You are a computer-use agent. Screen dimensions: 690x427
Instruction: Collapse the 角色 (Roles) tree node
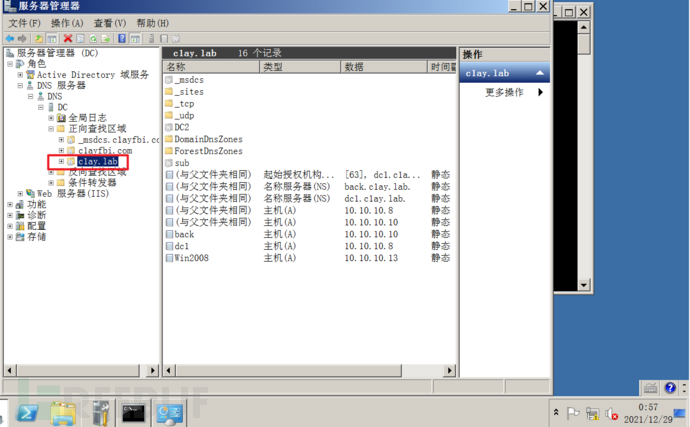(x=10, y=64)
